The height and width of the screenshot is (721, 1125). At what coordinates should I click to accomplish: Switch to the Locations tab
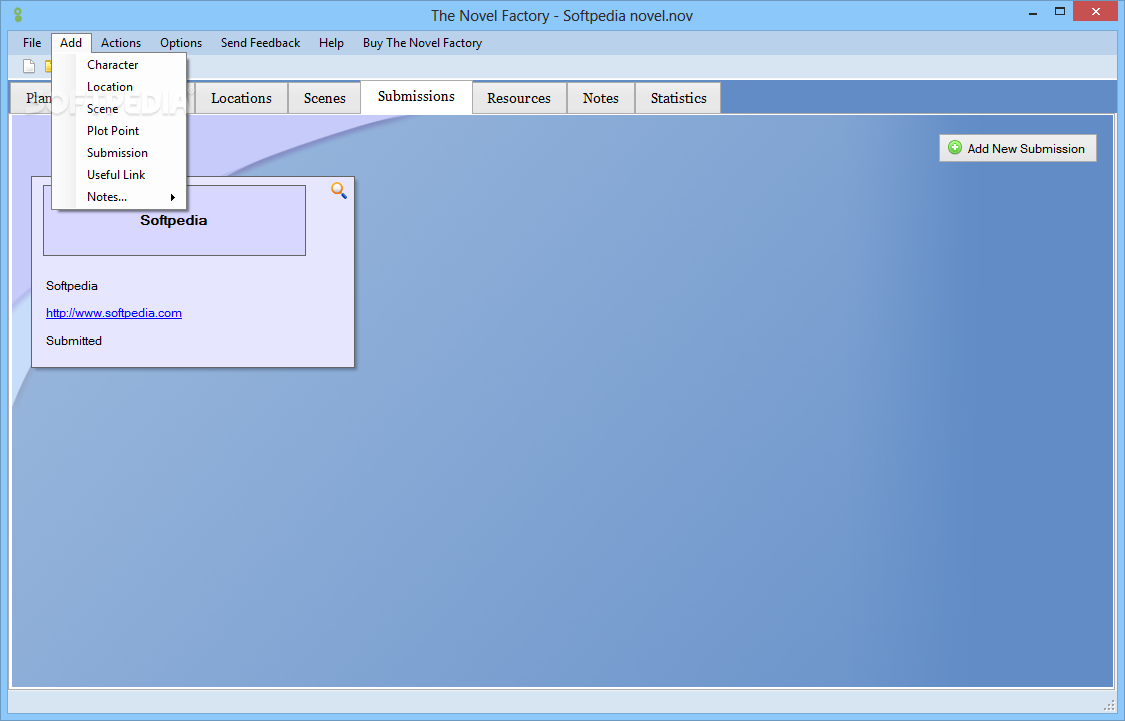coord(241,98)
